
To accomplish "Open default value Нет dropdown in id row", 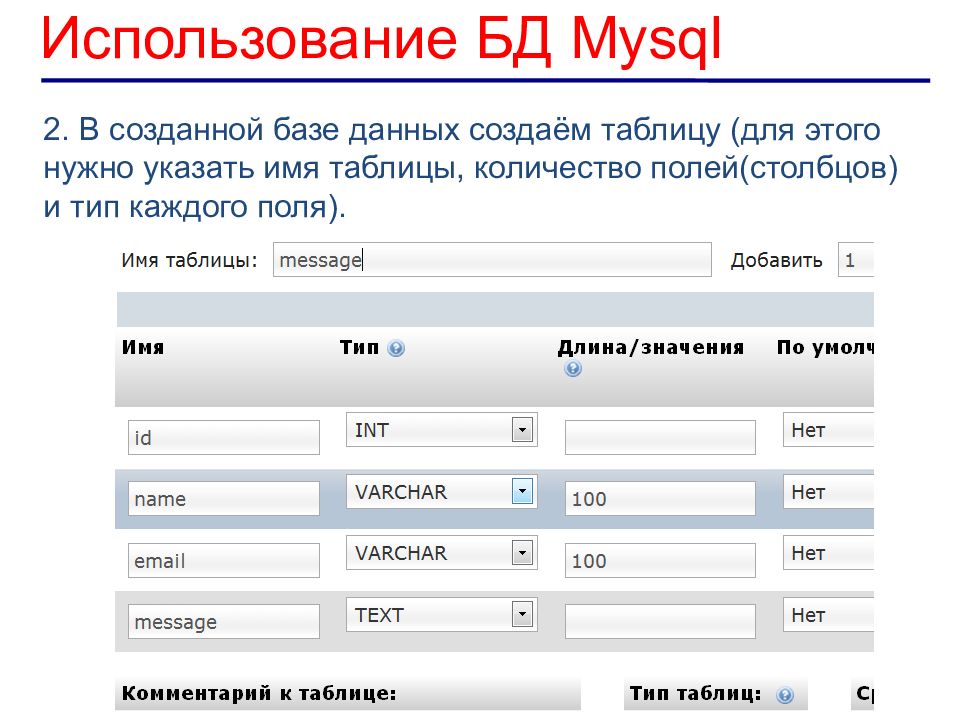I will coord(829,431).
